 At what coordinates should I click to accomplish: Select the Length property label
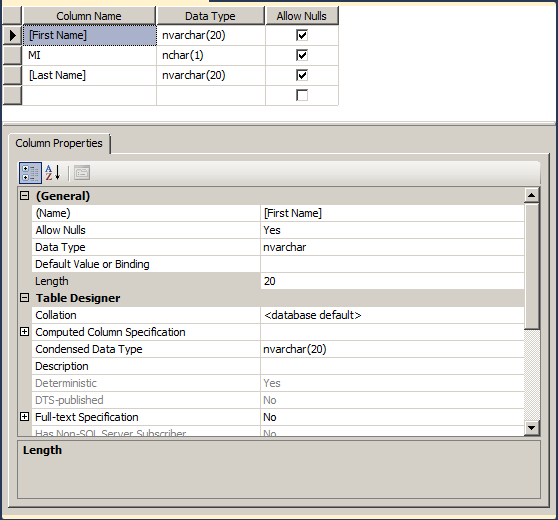(x=146, y=281)
